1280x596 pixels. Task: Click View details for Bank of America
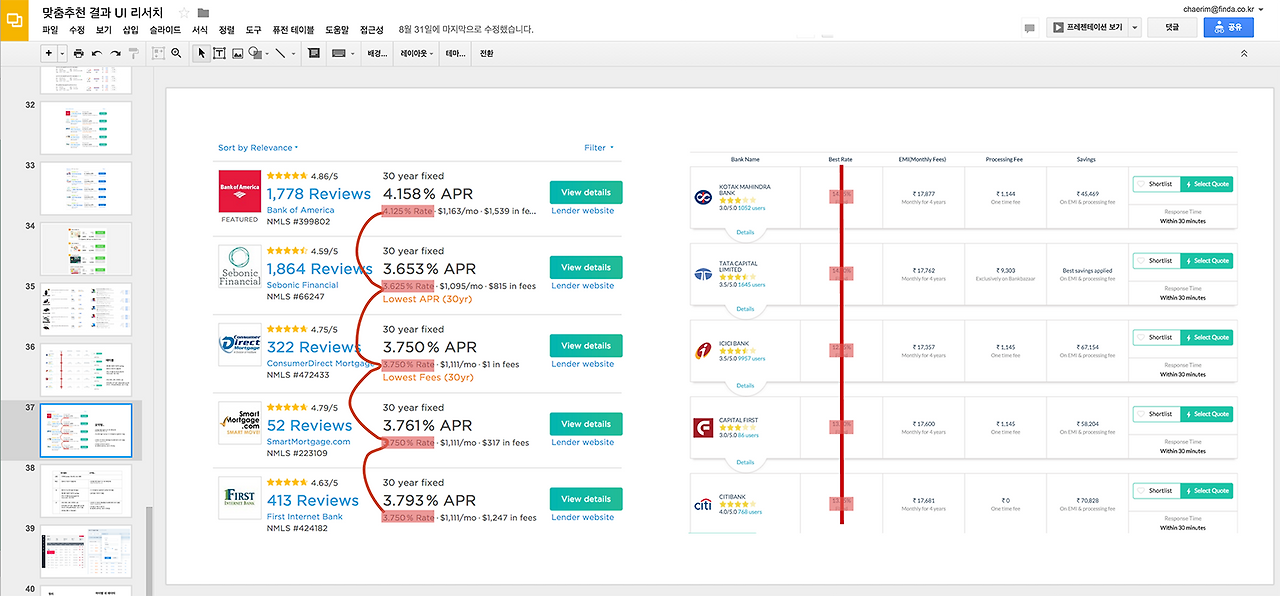click(586, 192)
